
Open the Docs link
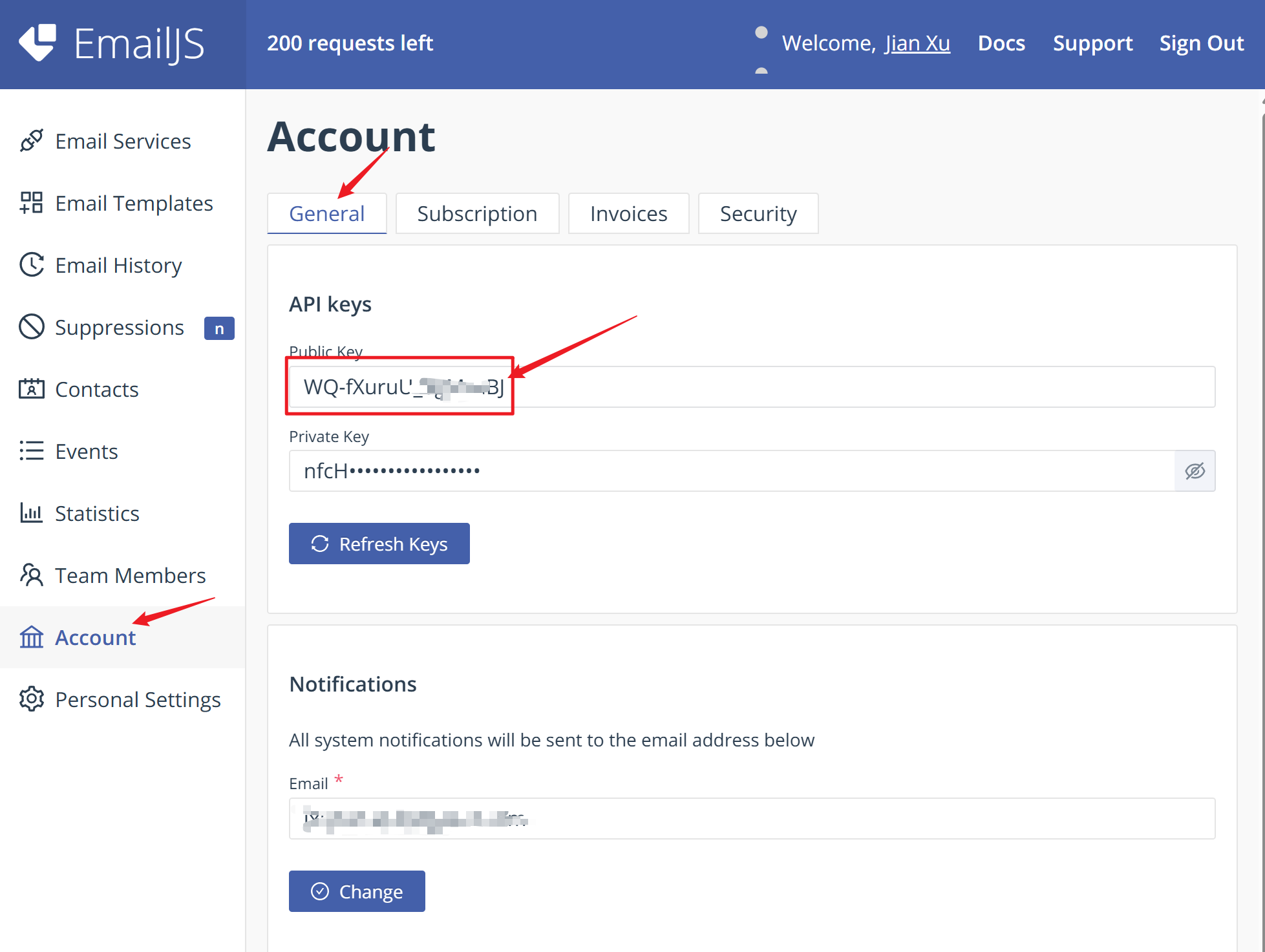[1001, 43]
